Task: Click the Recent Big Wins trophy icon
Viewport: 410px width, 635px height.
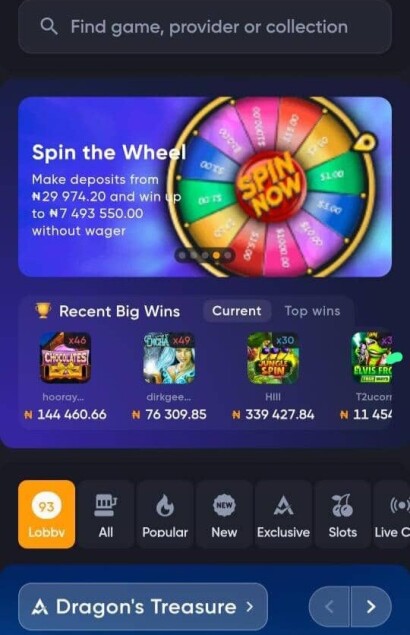Action: pos(43,311)
